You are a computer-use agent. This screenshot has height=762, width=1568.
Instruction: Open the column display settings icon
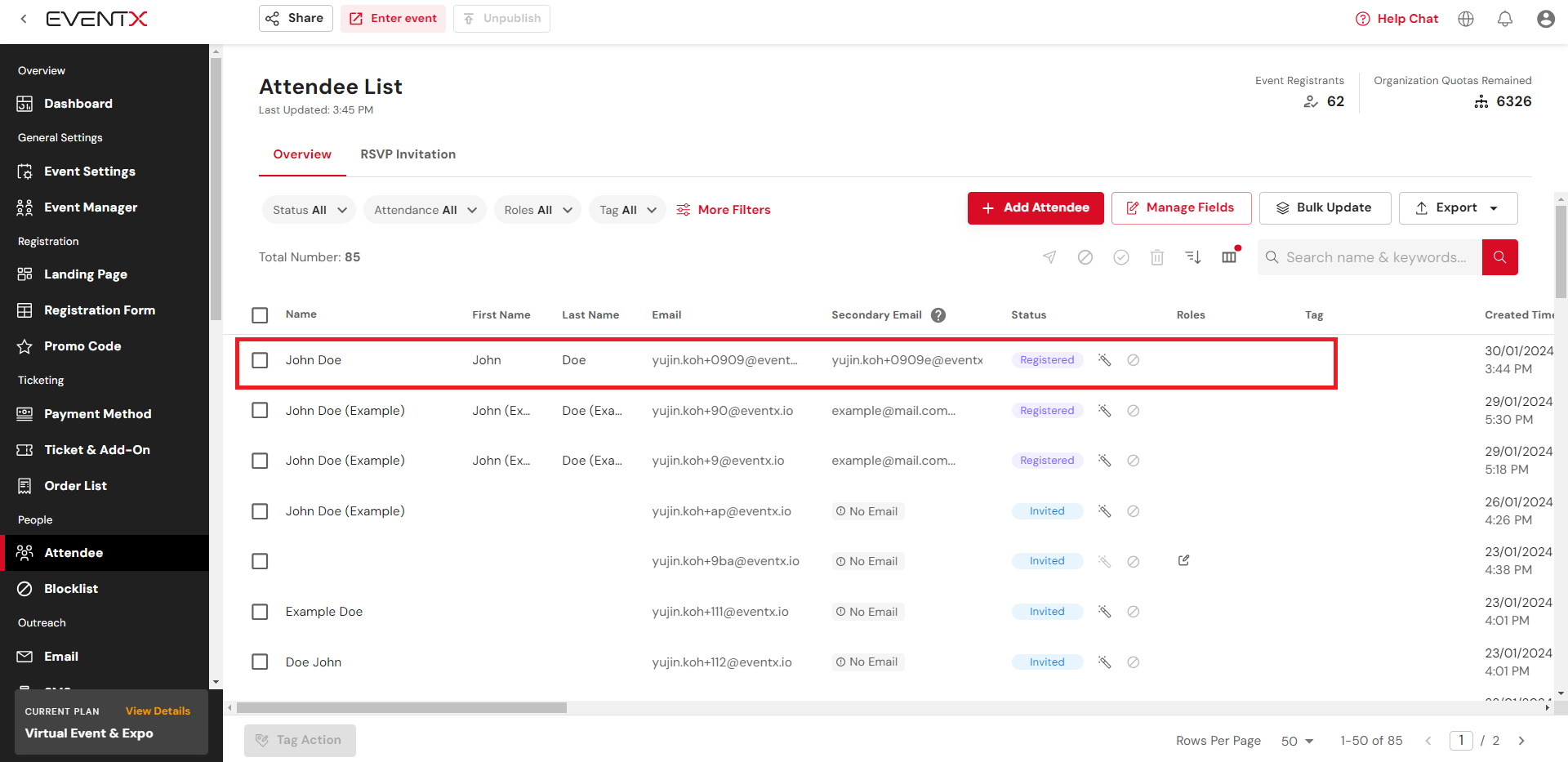(x=1229, y=257)
